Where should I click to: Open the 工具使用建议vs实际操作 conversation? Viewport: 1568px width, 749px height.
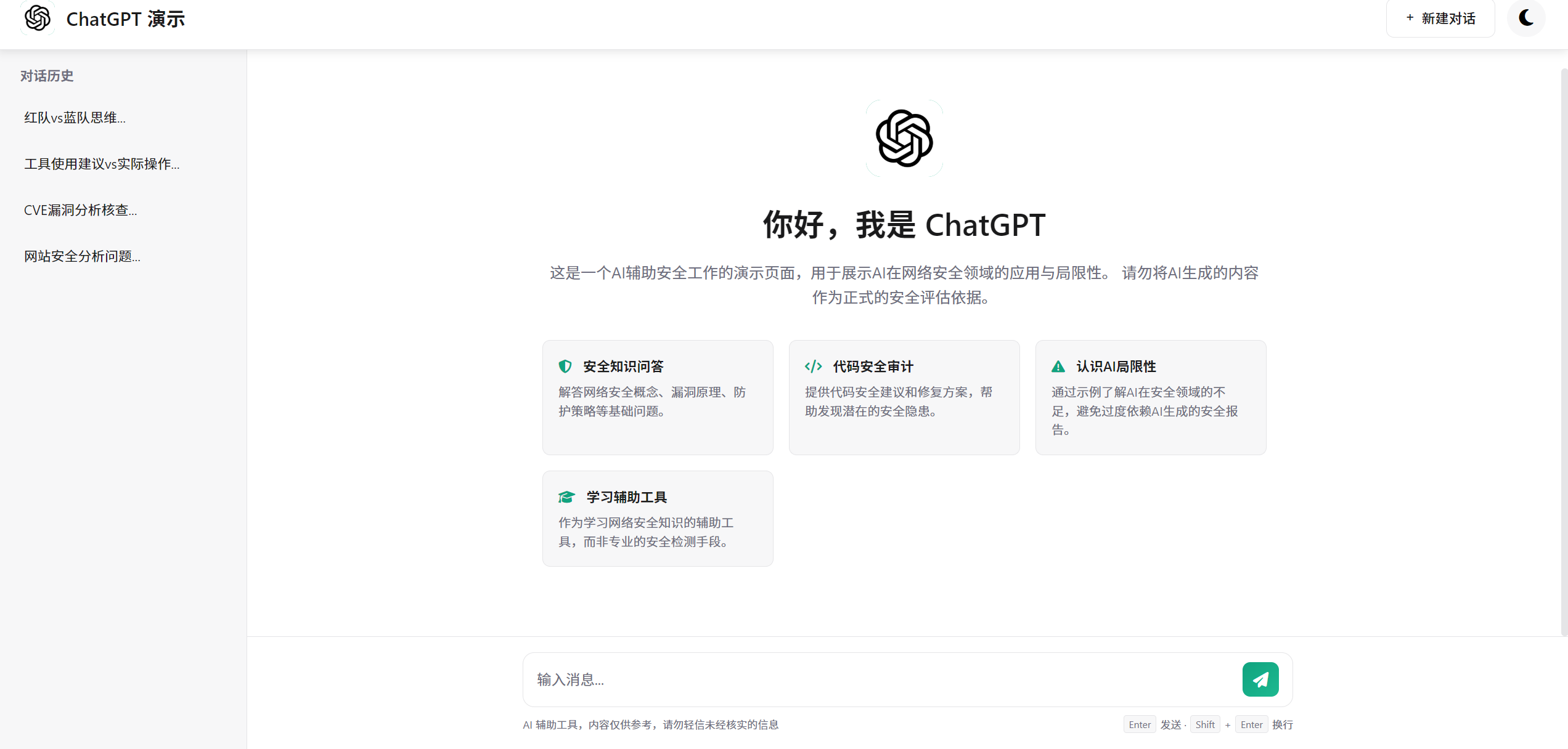click(x=123, y=164)
